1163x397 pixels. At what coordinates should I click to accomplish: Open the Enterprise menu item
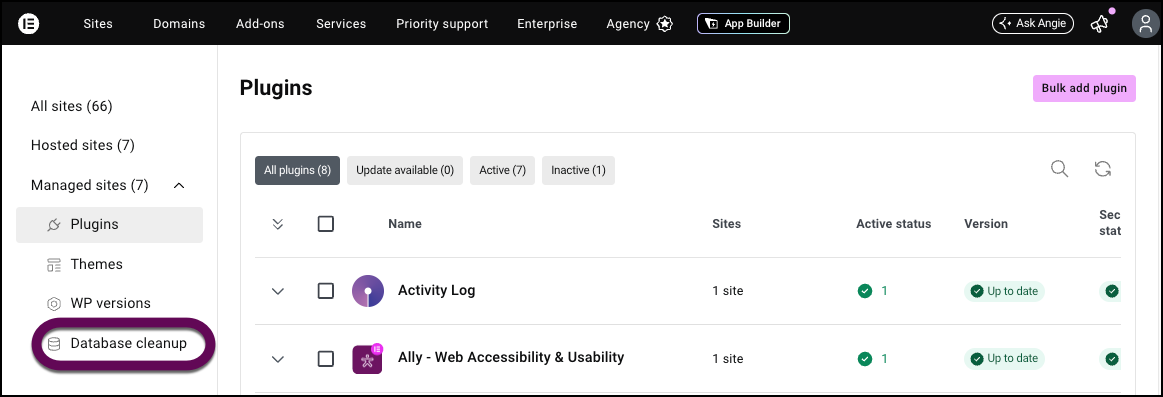547,24
